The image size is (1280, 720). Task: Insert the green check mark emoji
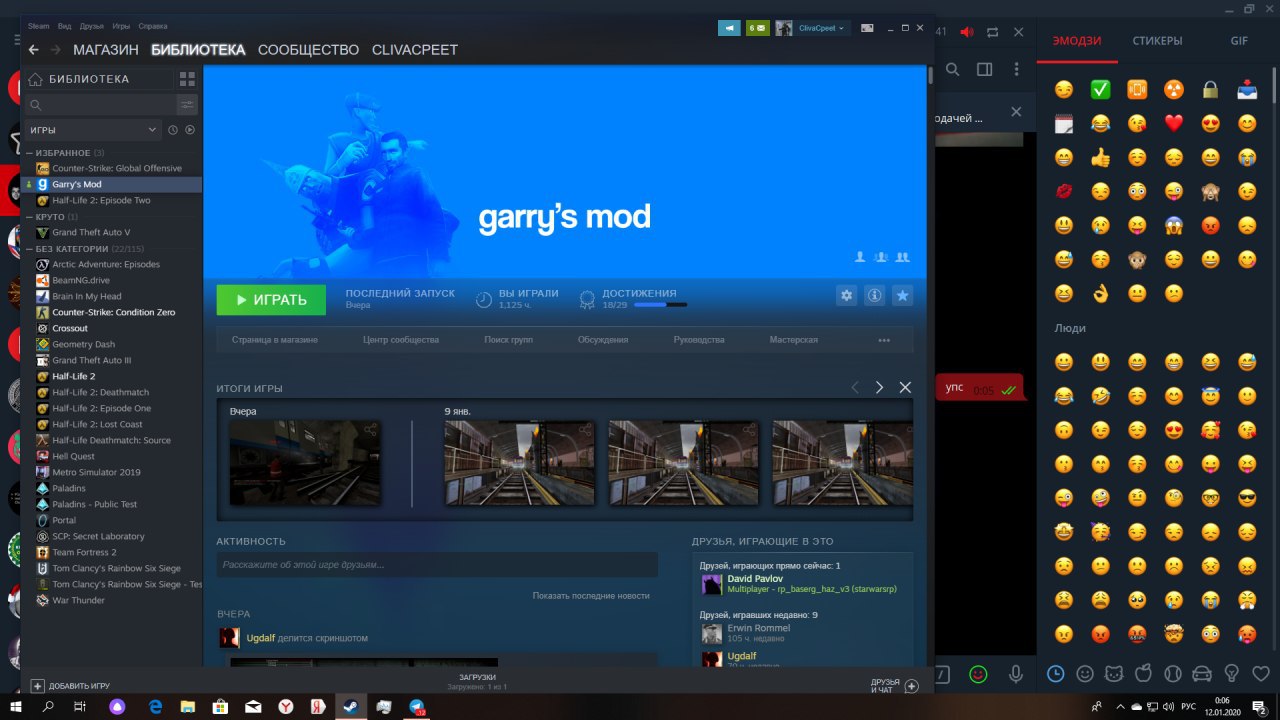[1100, 90]
